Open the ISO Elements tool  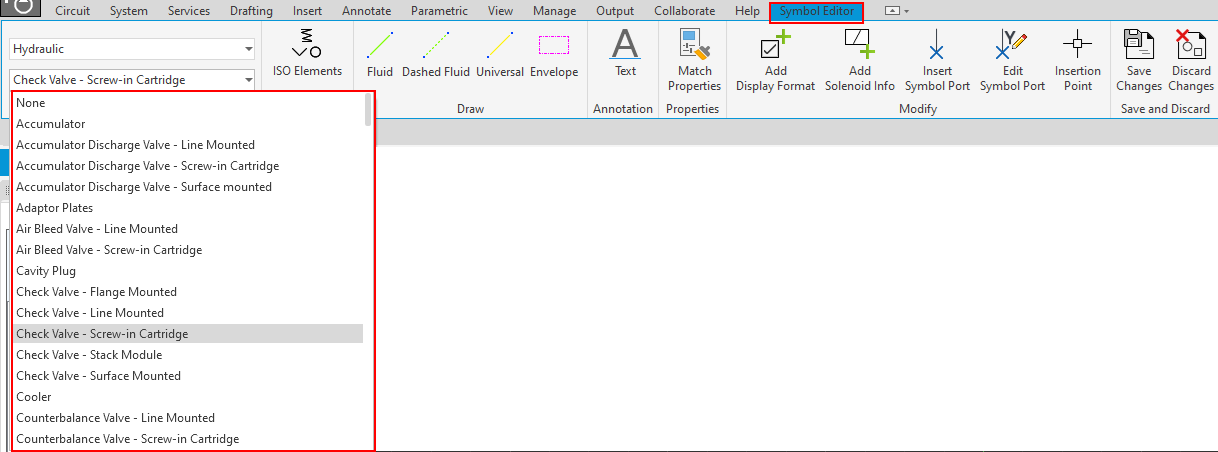(x=307, y=53)
